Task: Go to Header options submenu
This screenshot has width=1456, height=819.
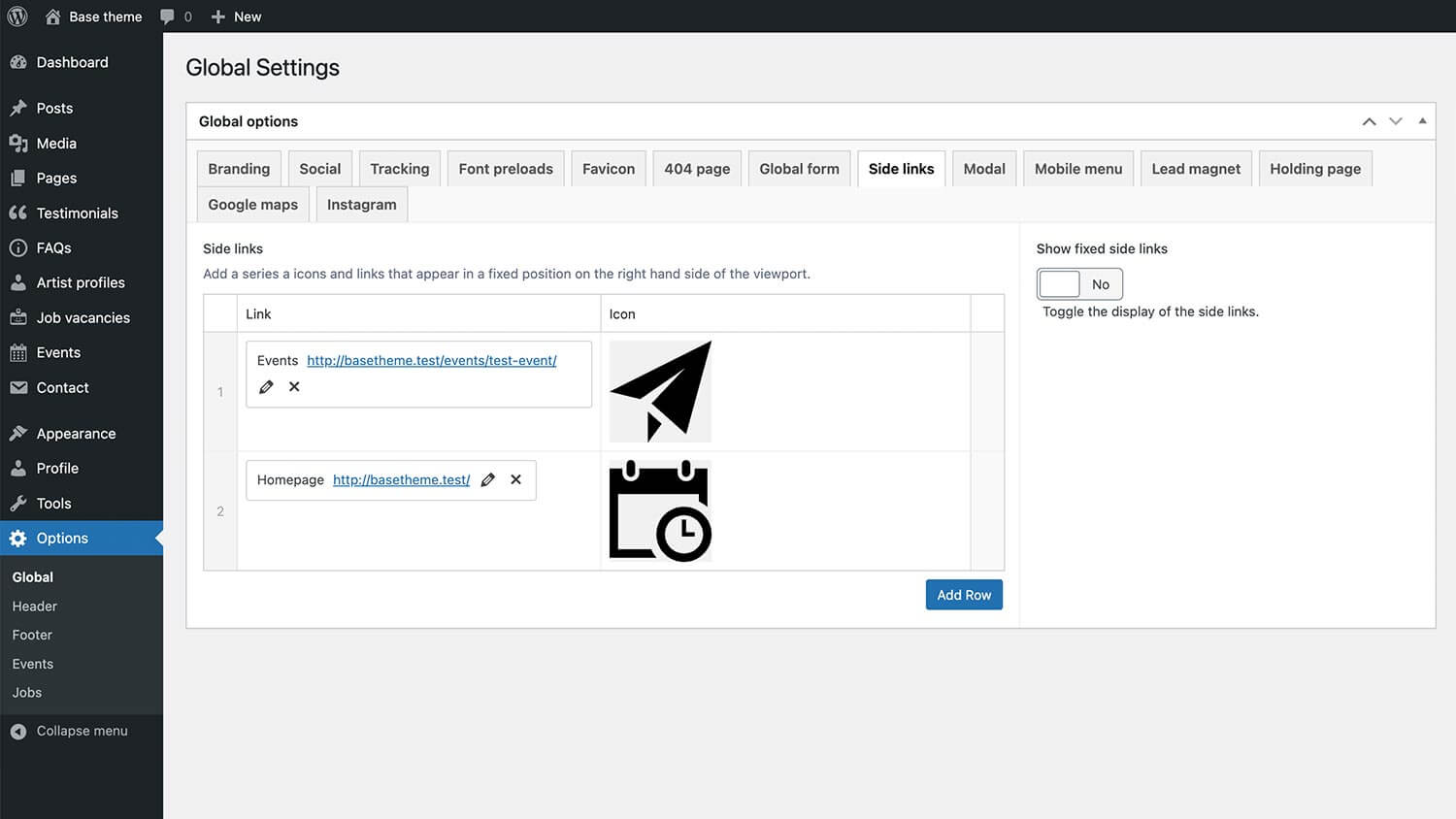Action: tap(35, 606)
